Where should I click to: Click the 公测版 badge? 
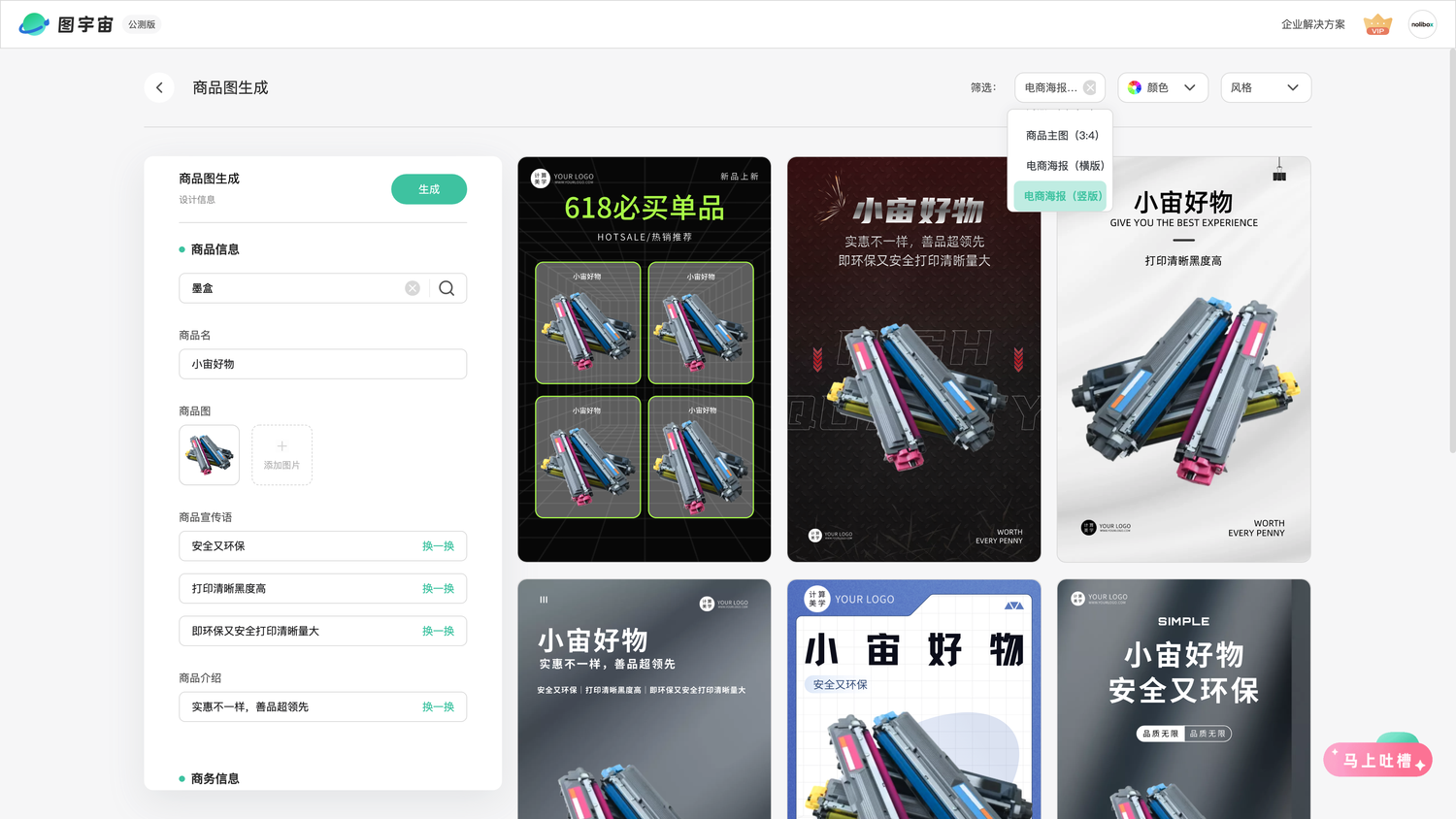pos(142,24)
